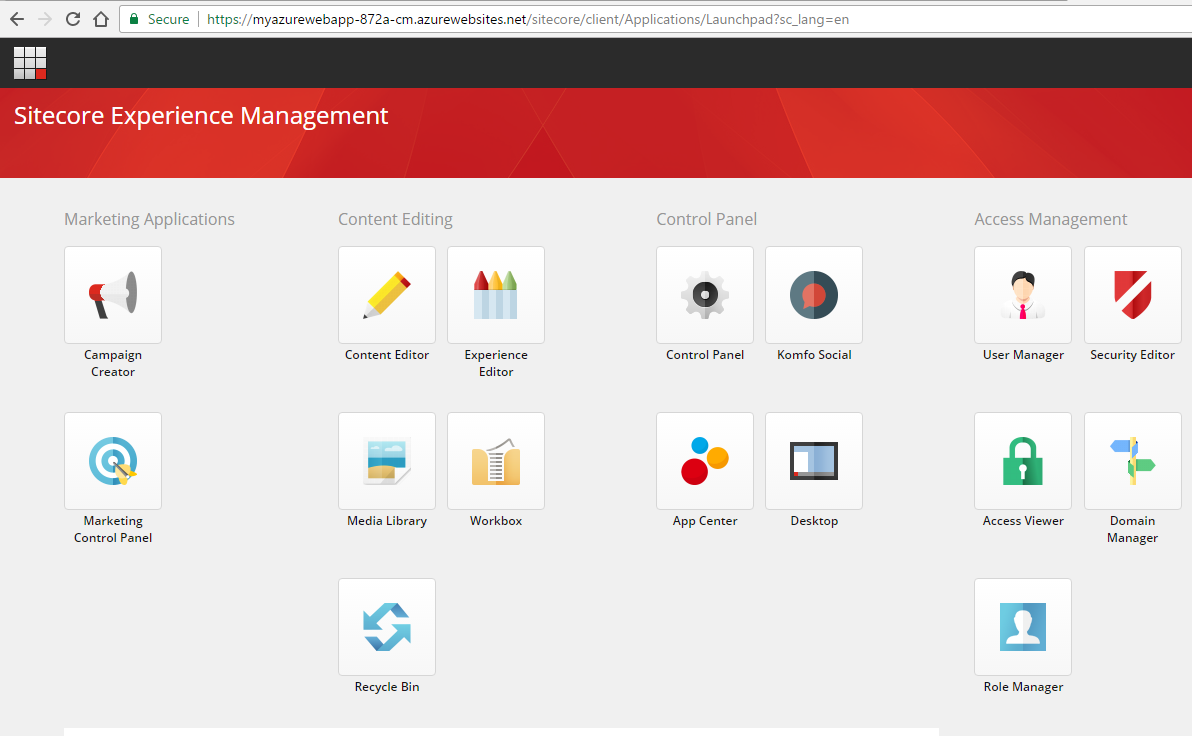Launch Marketing Control Panel target icon
1192x736 pixels.
point(113,461)
